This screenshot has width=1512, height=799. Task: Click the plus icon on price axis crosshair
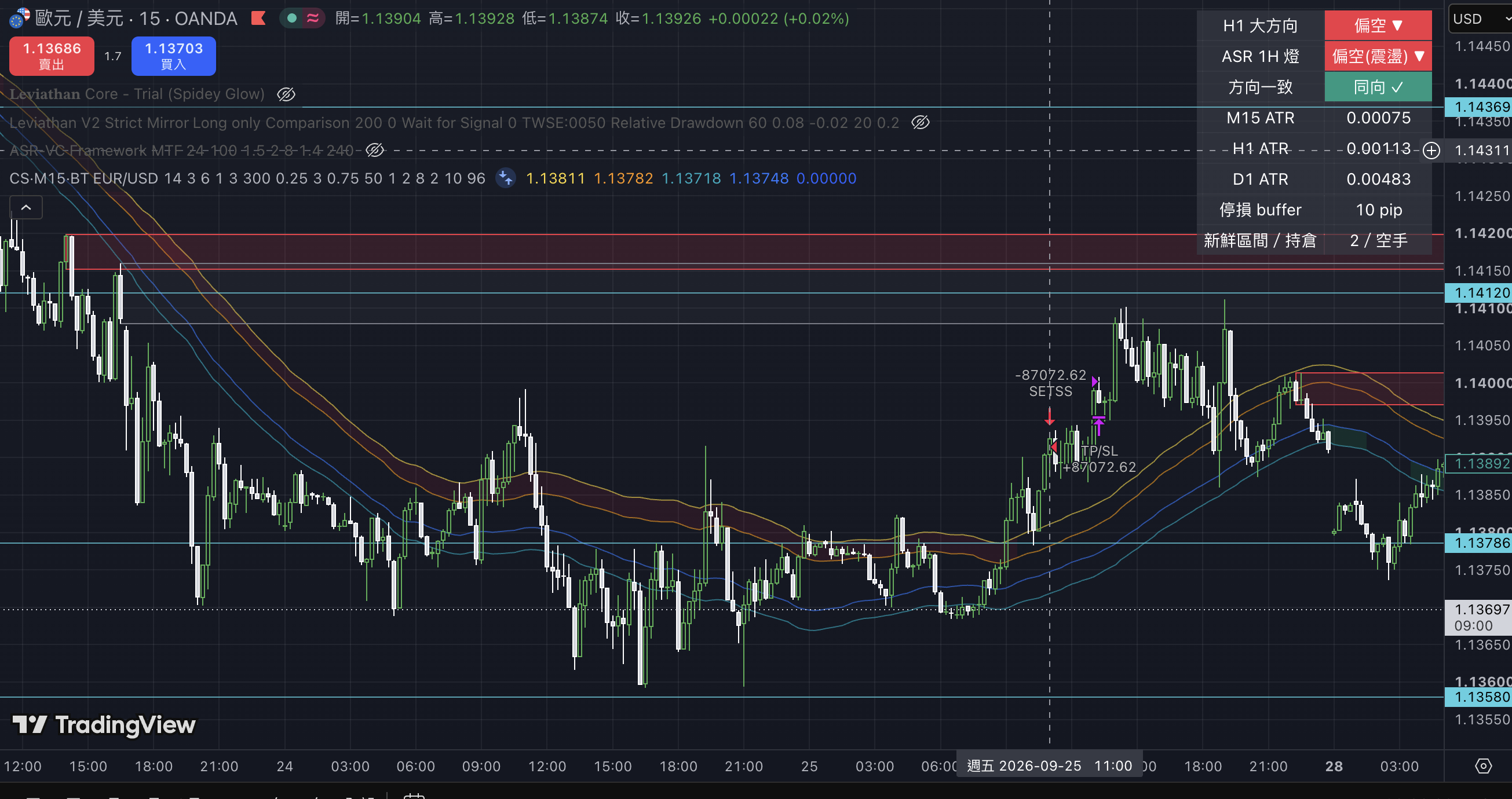[1431, 150]
